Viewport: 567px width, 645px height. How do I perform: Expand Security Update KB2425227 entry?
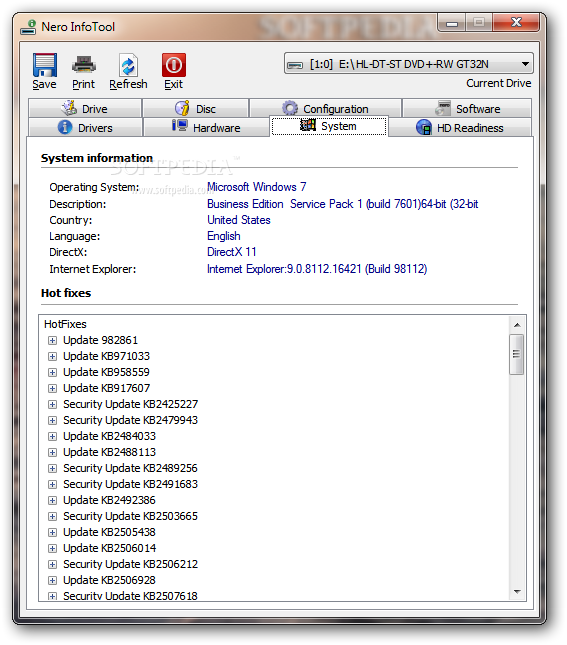click(52, 404)
